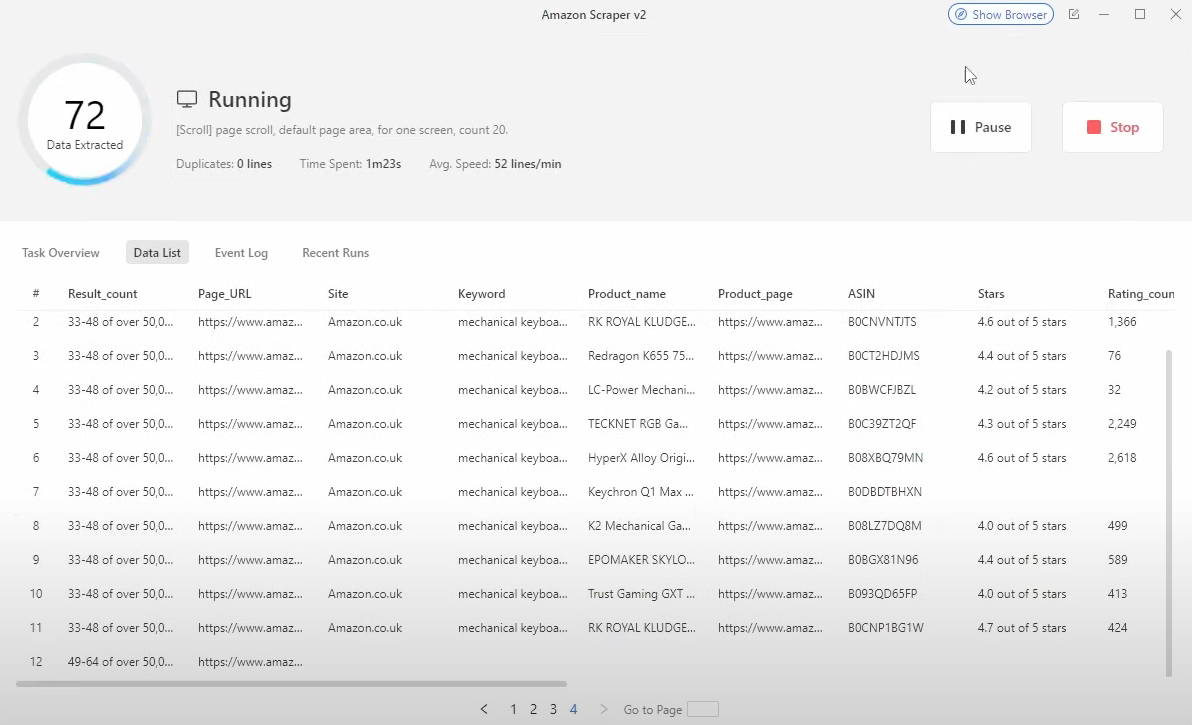Image resolution: width=1192 pixels, height=725 pixels.
Task: Click rating count 2,618
Action: [x=1122, y=457]
